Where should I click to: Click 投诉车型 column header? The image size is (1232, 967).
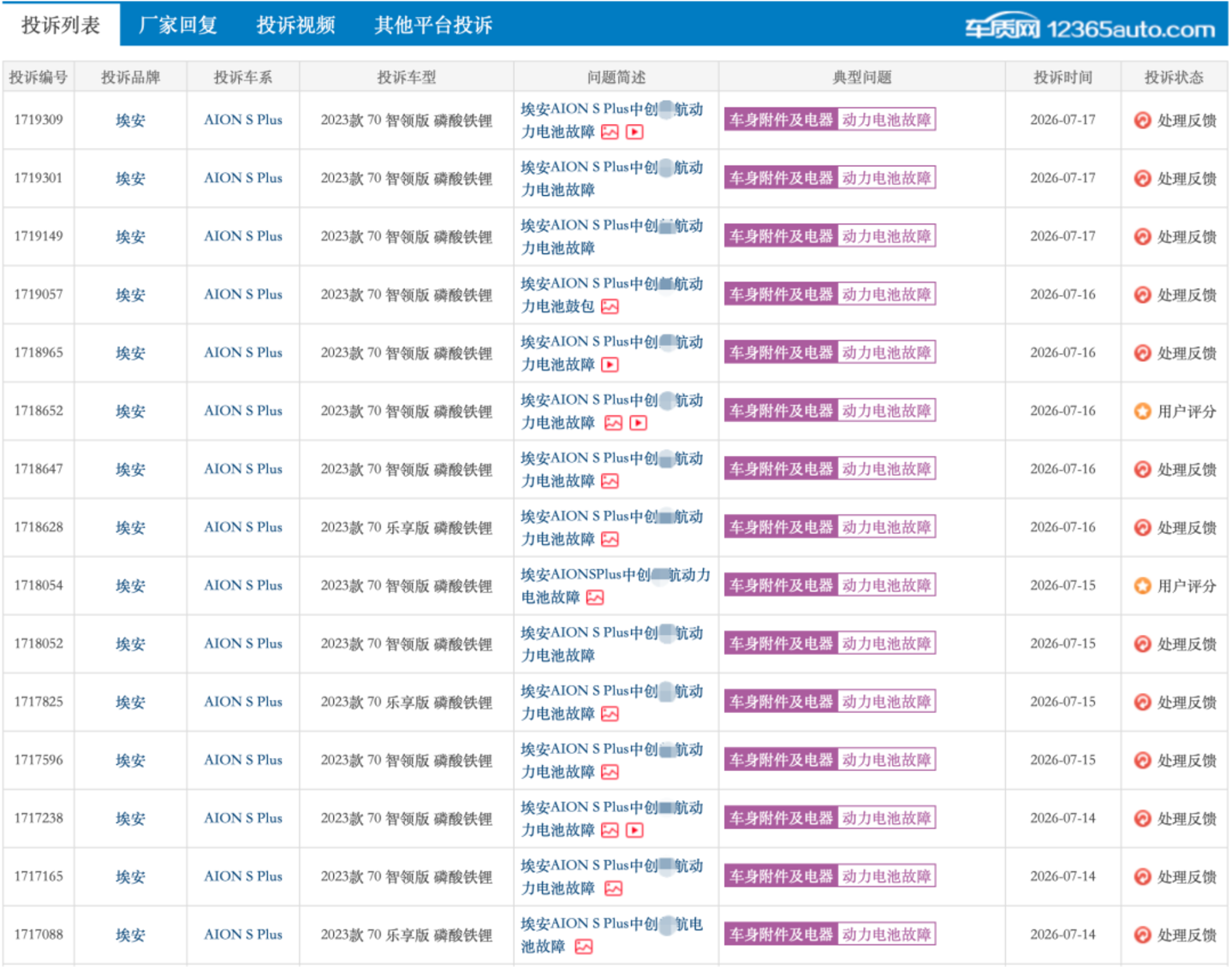407,77
